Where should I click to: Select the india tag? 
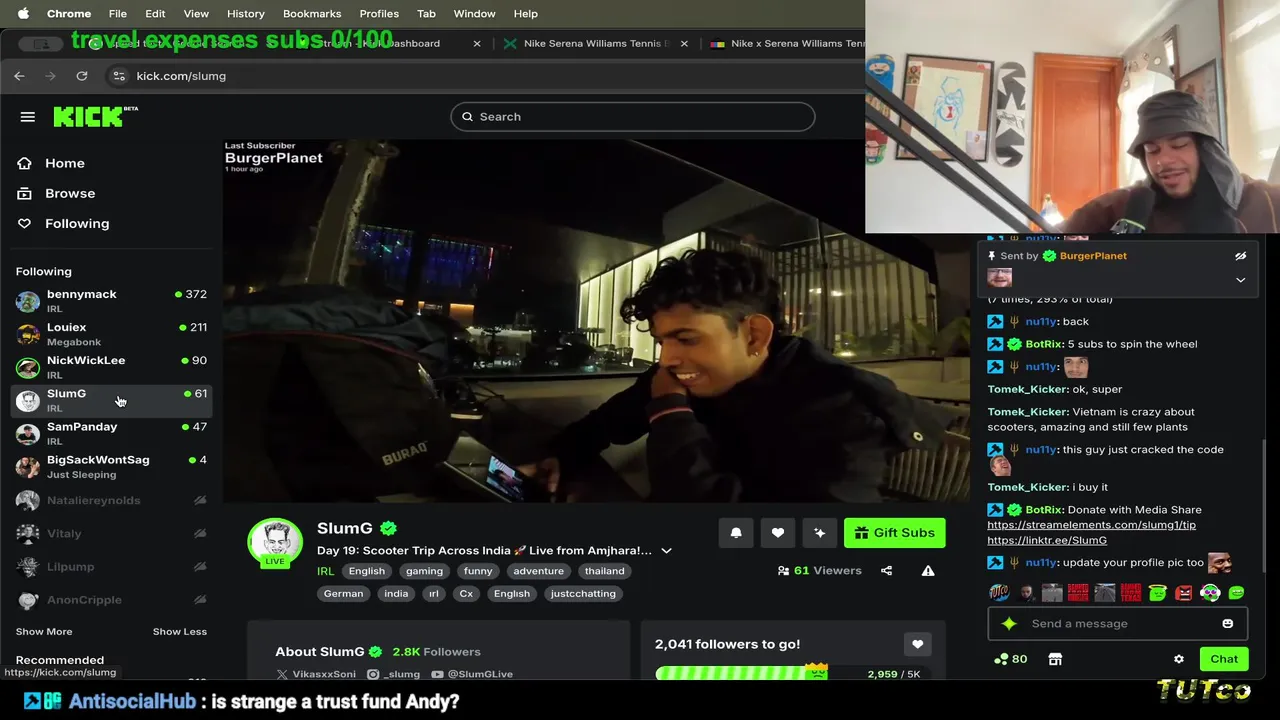coord(396,593)
